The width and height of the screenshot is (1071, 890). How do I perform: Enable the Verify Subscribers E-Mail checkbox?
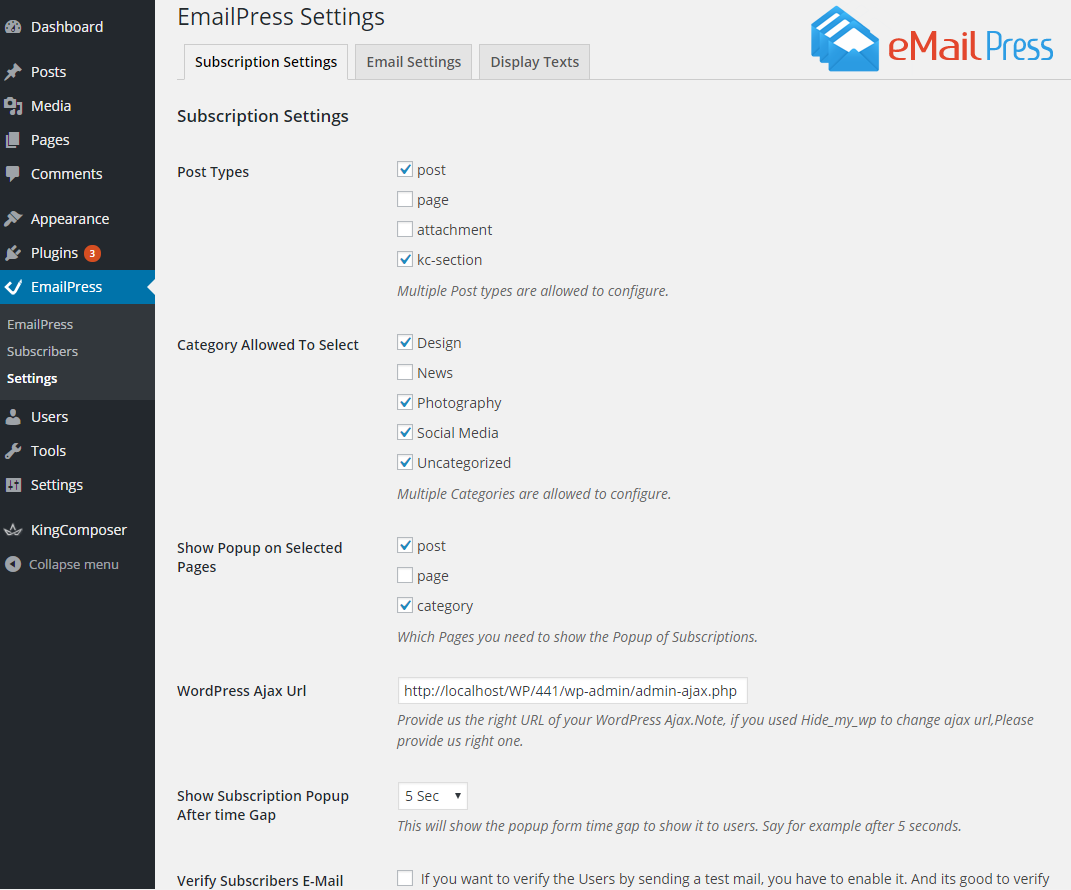[405, 878]
